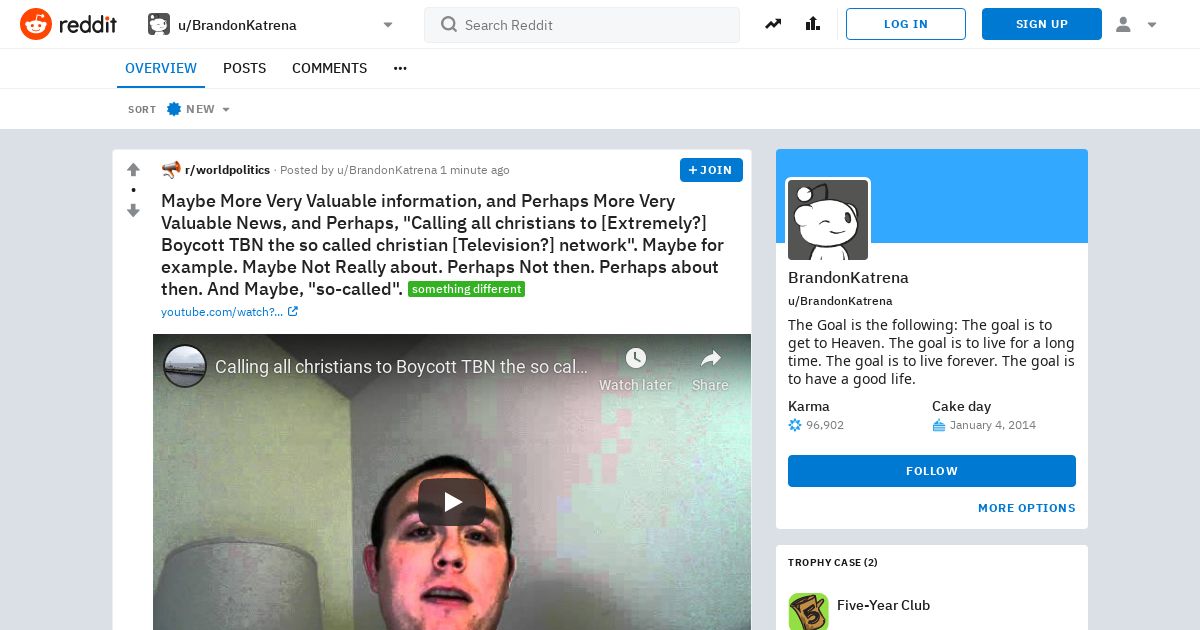This screenshot has height=630, width=1200.
Task: Click the '1 minute ago' timestamp
Action: tap(475, 170)
